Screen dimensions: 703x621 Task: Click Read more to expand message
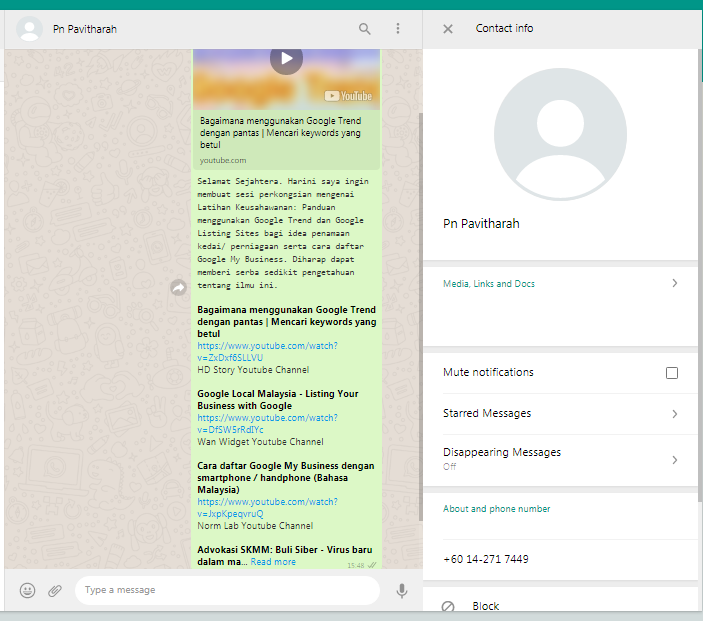(273, 562)
